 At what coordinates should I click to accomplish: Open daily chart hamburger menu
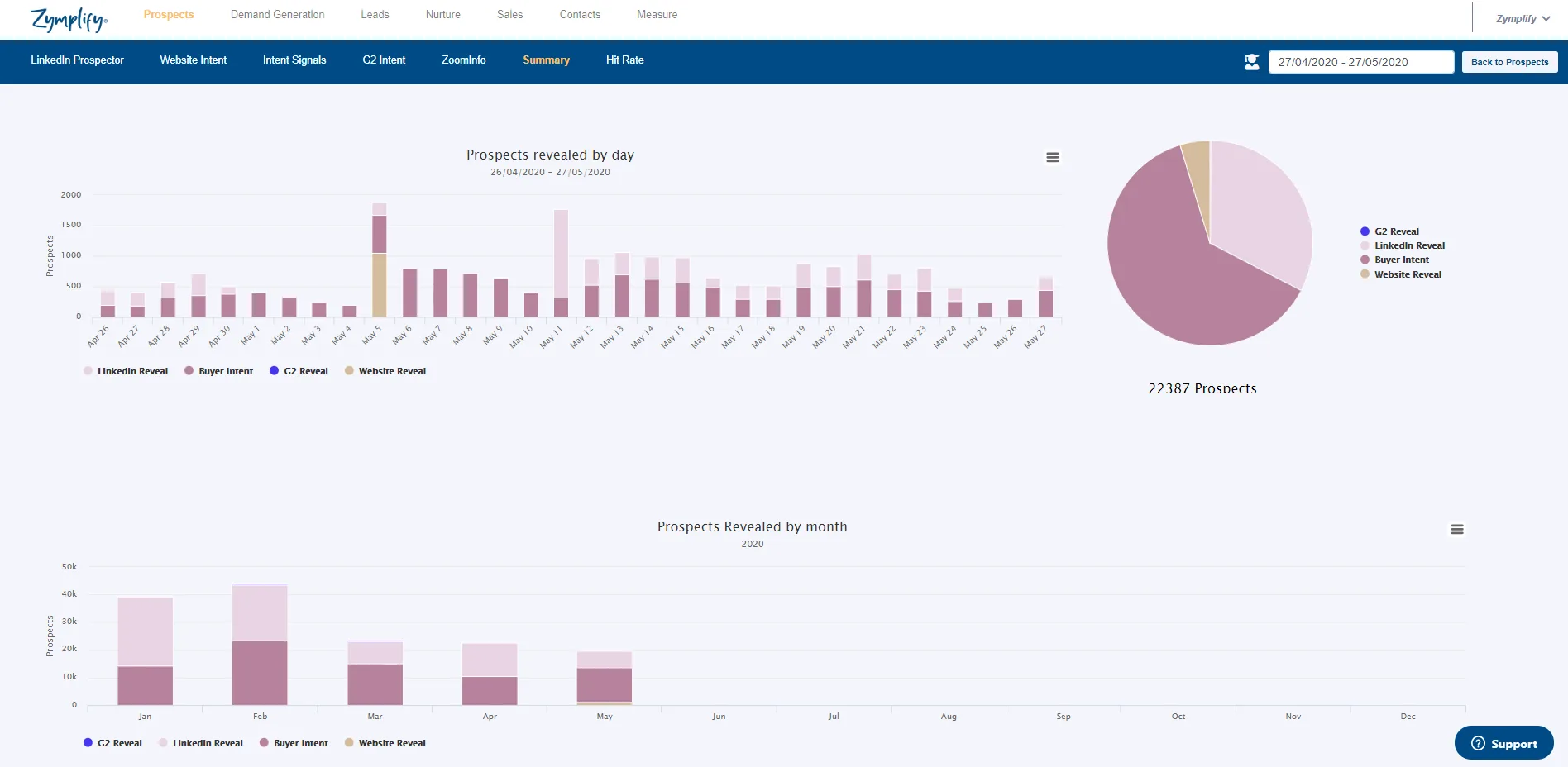tap(1053, 157)
